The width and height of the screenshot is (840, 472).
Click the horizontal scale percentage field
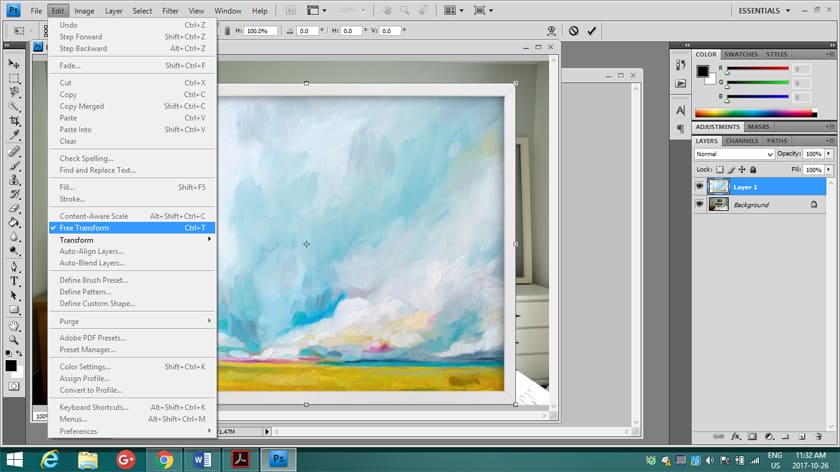(260, 31)
